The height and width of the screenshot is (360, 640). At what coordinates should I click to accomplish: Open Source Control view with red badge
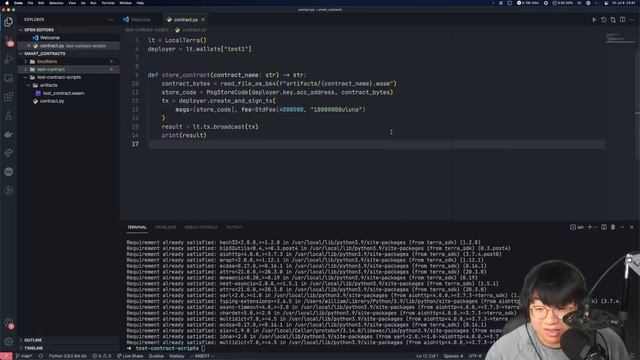coord(9,41)
